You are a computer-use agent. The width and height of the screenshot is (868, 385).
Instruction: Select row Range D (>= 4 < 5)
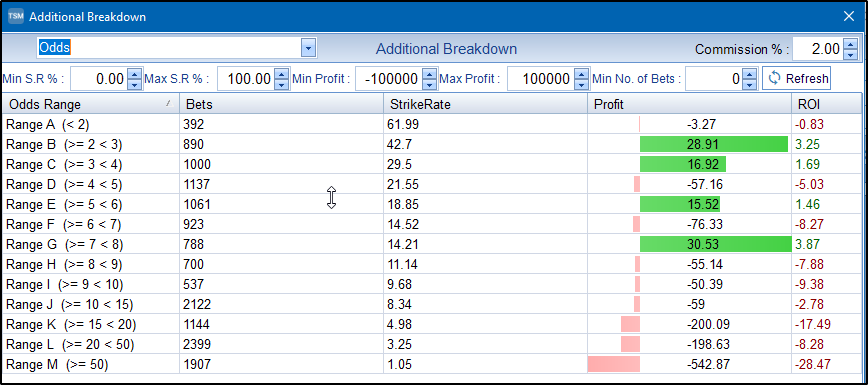pyautogui.click(x=432, y=184)
